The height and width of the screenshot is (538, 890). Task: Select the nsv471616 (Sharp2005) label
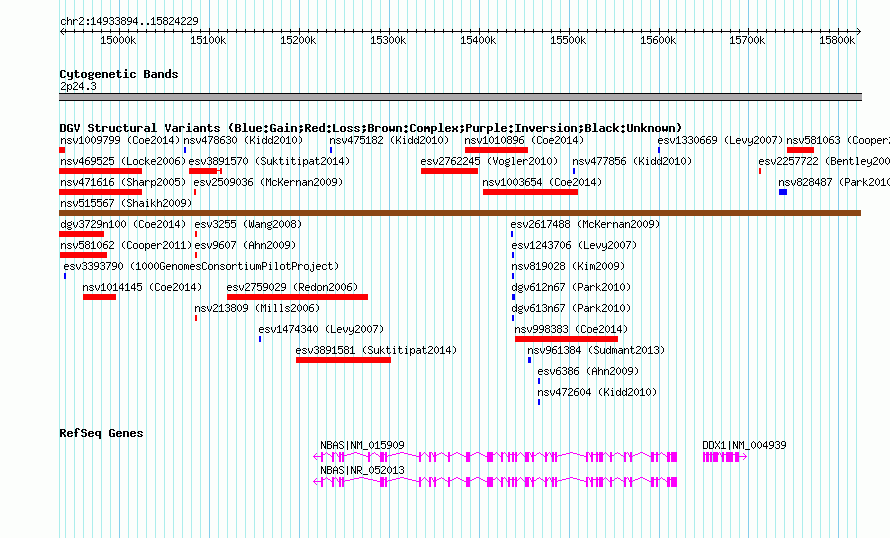point(123,182)
